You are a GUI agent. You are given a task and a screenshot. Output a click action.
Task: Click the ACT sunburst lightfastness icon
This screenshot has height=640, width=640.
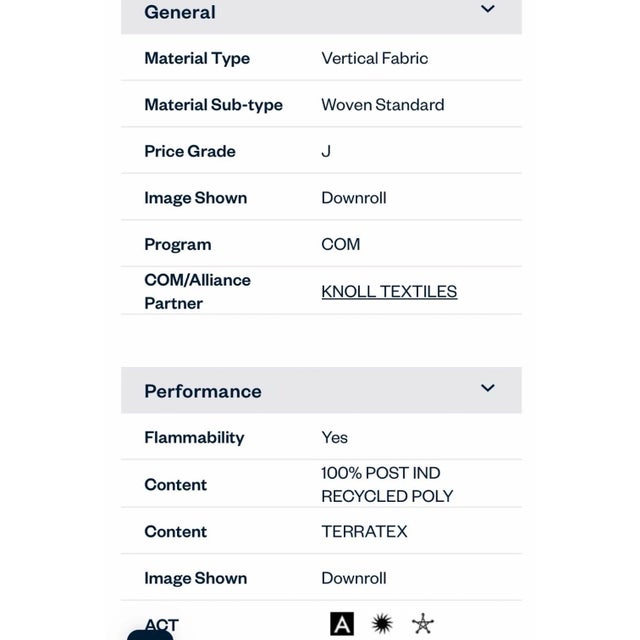pos(382,625)
